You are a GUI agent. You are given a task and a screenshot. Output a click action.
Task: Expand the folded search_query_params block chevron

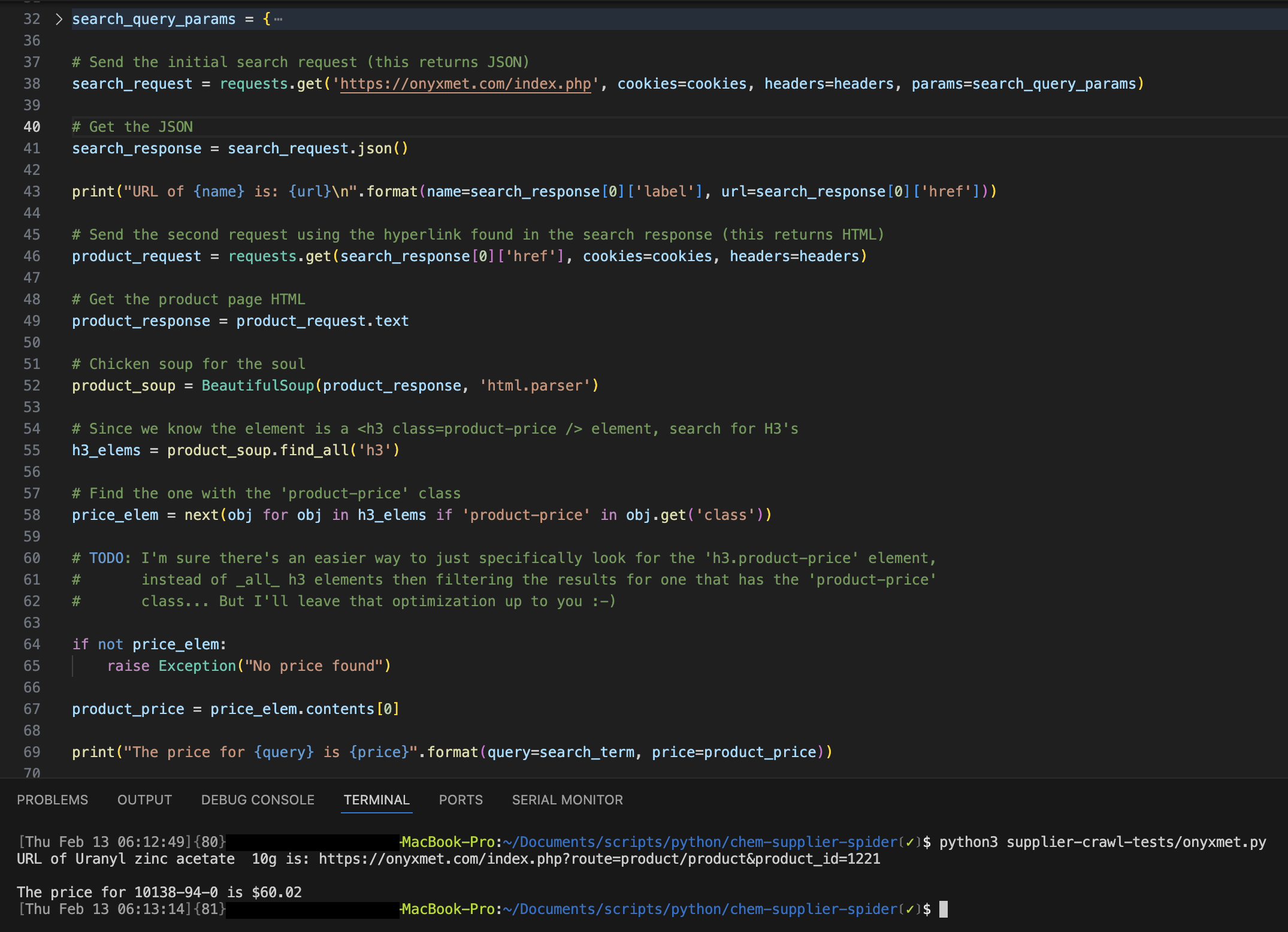[59, 19]
